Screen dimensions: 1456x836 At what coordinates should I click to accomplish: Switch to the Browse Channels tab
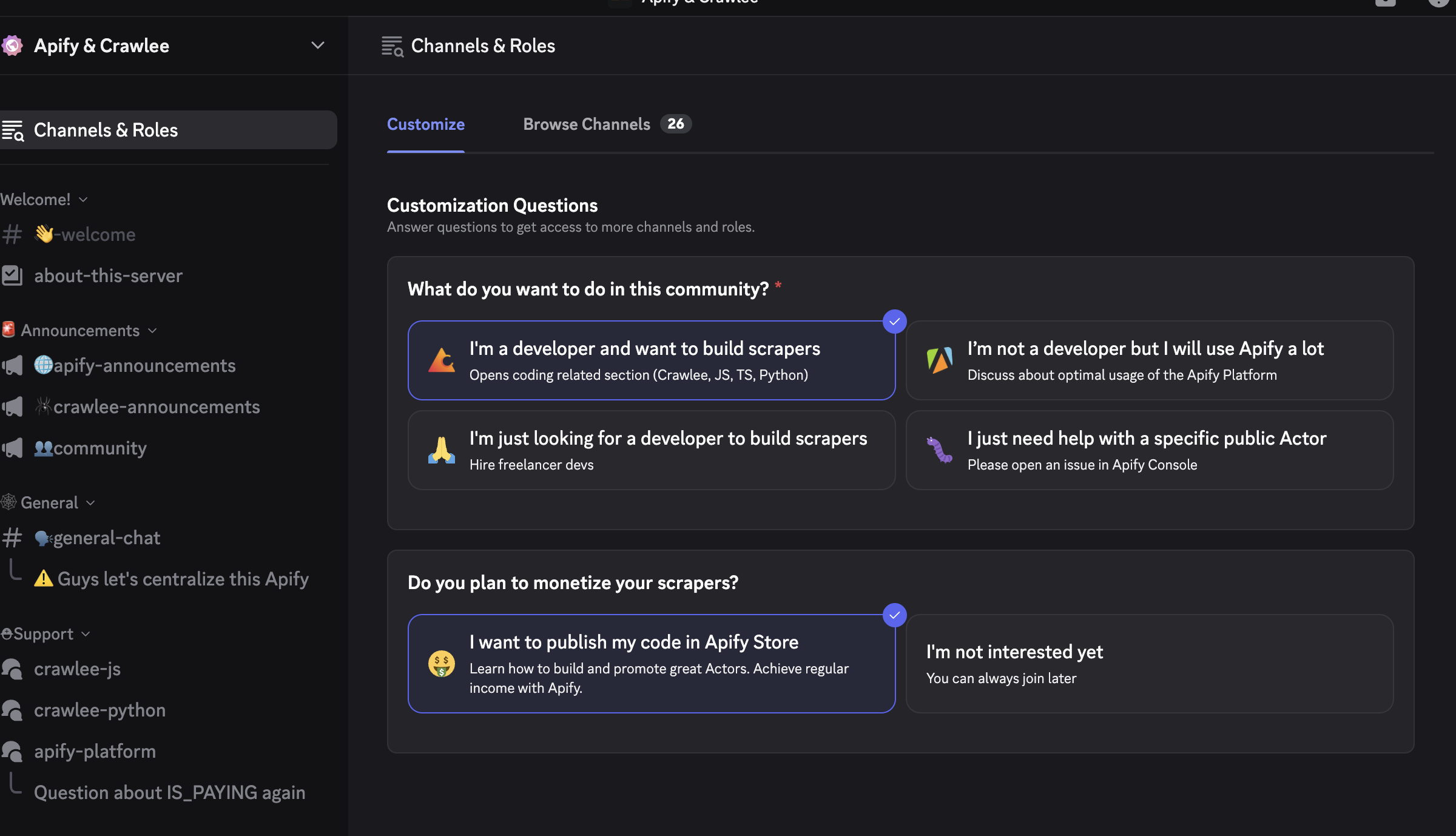tap(587, 124)
